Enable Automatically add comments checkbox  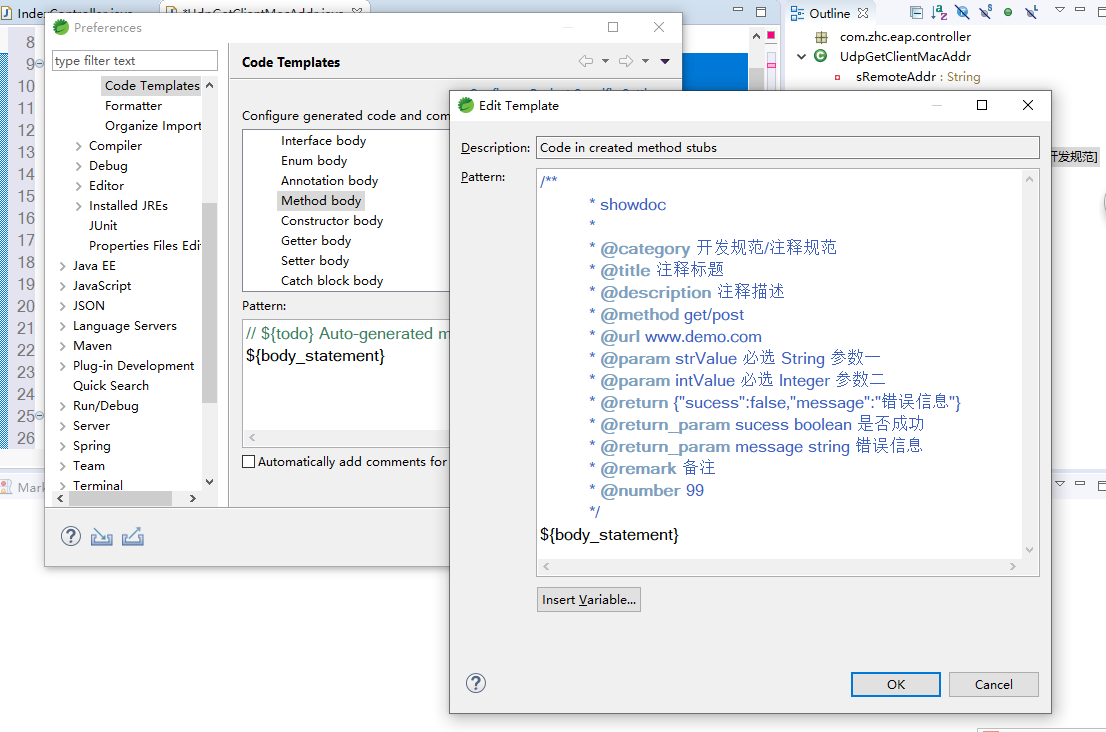249,462
